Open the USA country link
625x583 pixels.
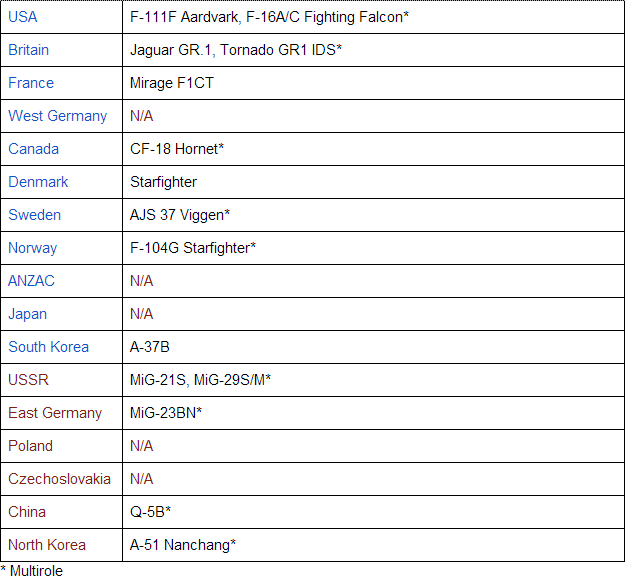[23, 17]
